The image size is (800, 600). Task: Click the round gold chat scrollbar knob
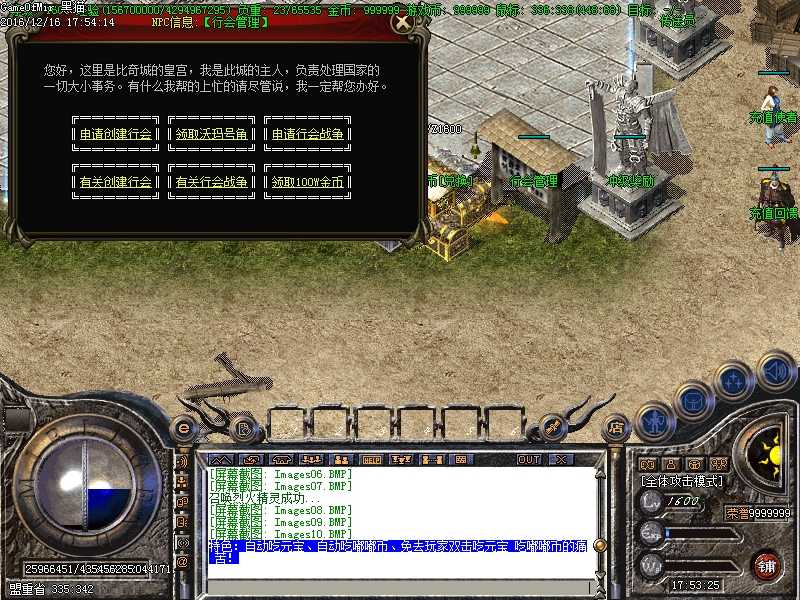point(601,545)
